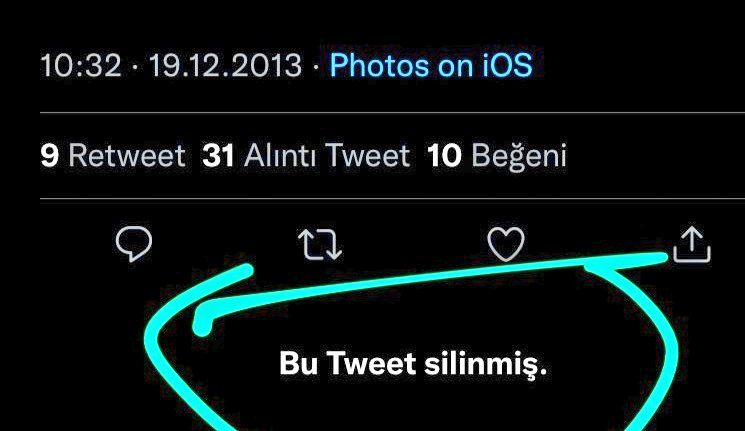Tap the iOS word in the source link
The width and height of the screenshot is (745, 431).
point(507,65)
